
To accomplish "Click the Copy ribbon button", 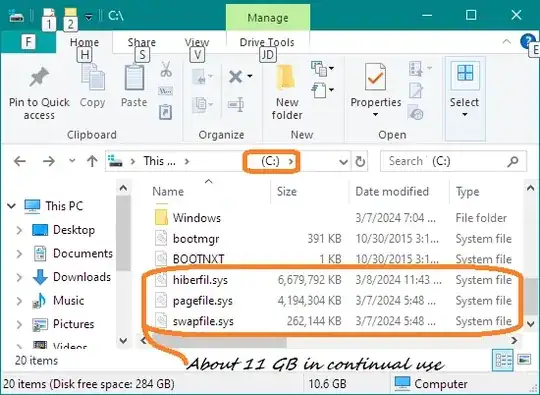I will tap(92, 86).
